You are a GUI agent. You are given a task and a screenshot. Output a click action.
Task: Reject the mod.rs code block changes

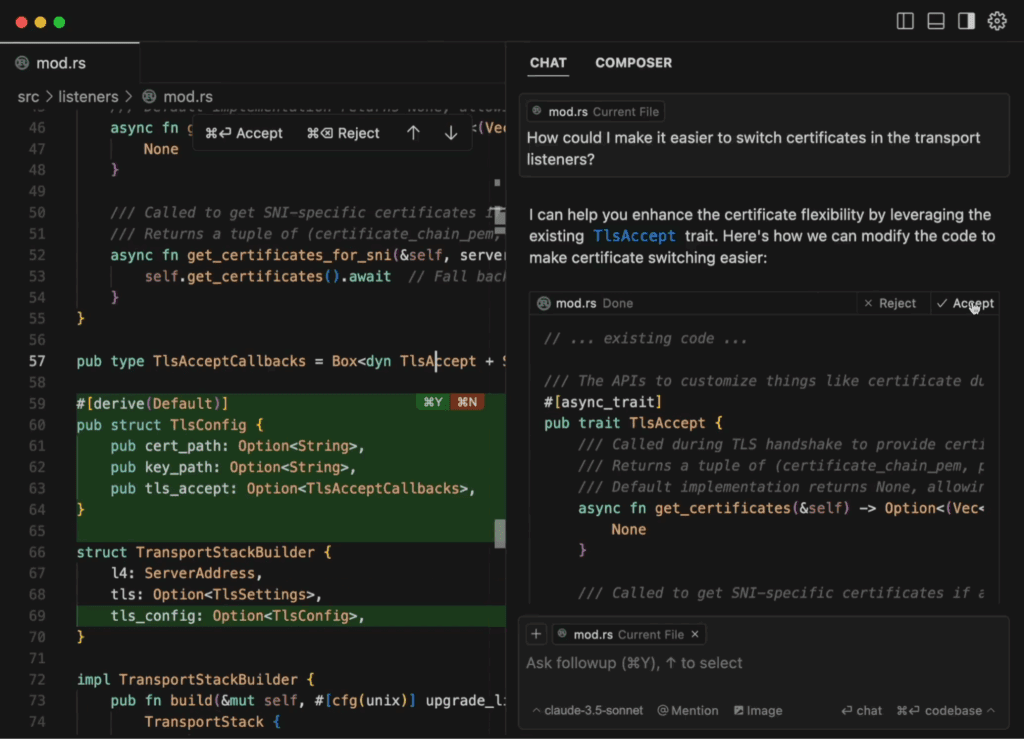click(x=889, y=303)
